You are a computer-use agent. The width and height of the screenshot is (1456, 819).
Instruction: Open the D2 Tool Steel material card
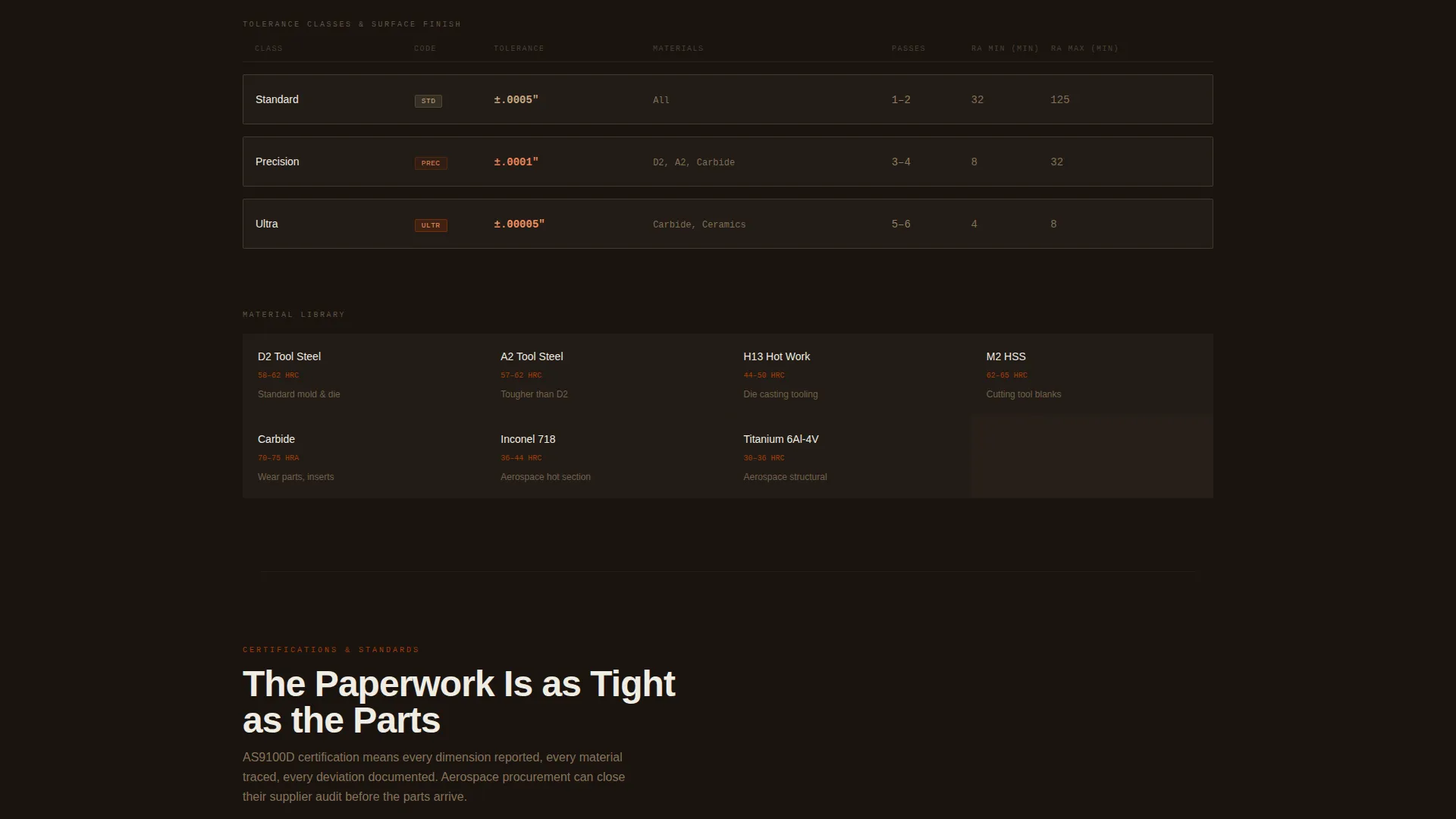[364, 375]
